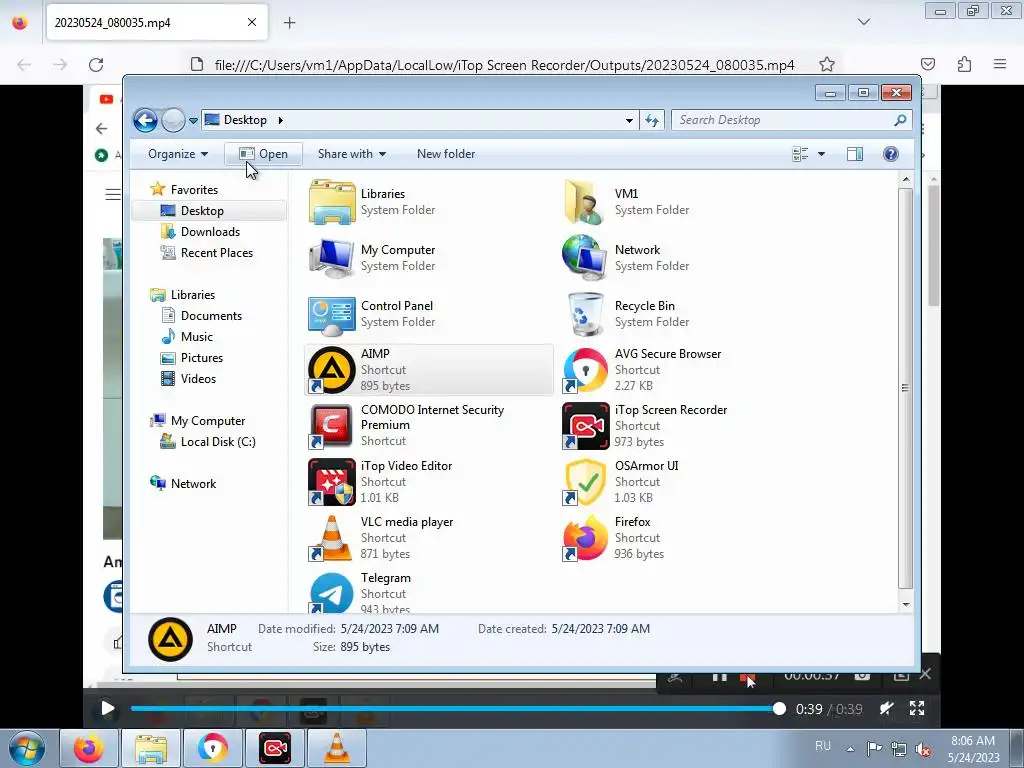Select Local Disk (C:) in the sidebar
This screenshot has width=1024, height=768.
pos(217,442)
